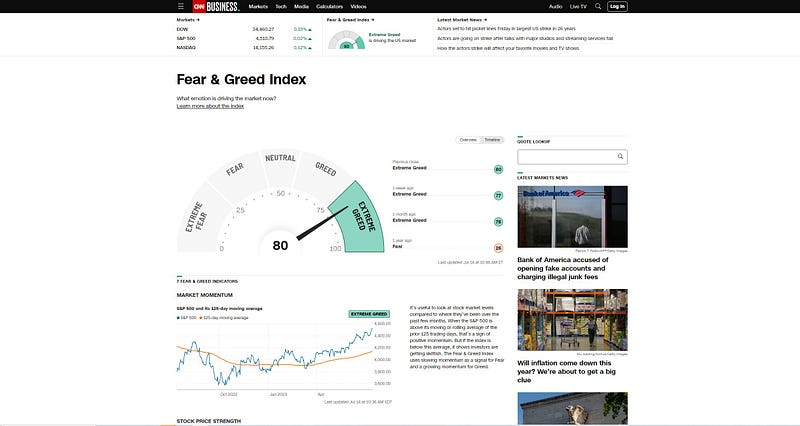Open news about actors set to picket
The width and height of the screenshot is (800, 426).
506,29
